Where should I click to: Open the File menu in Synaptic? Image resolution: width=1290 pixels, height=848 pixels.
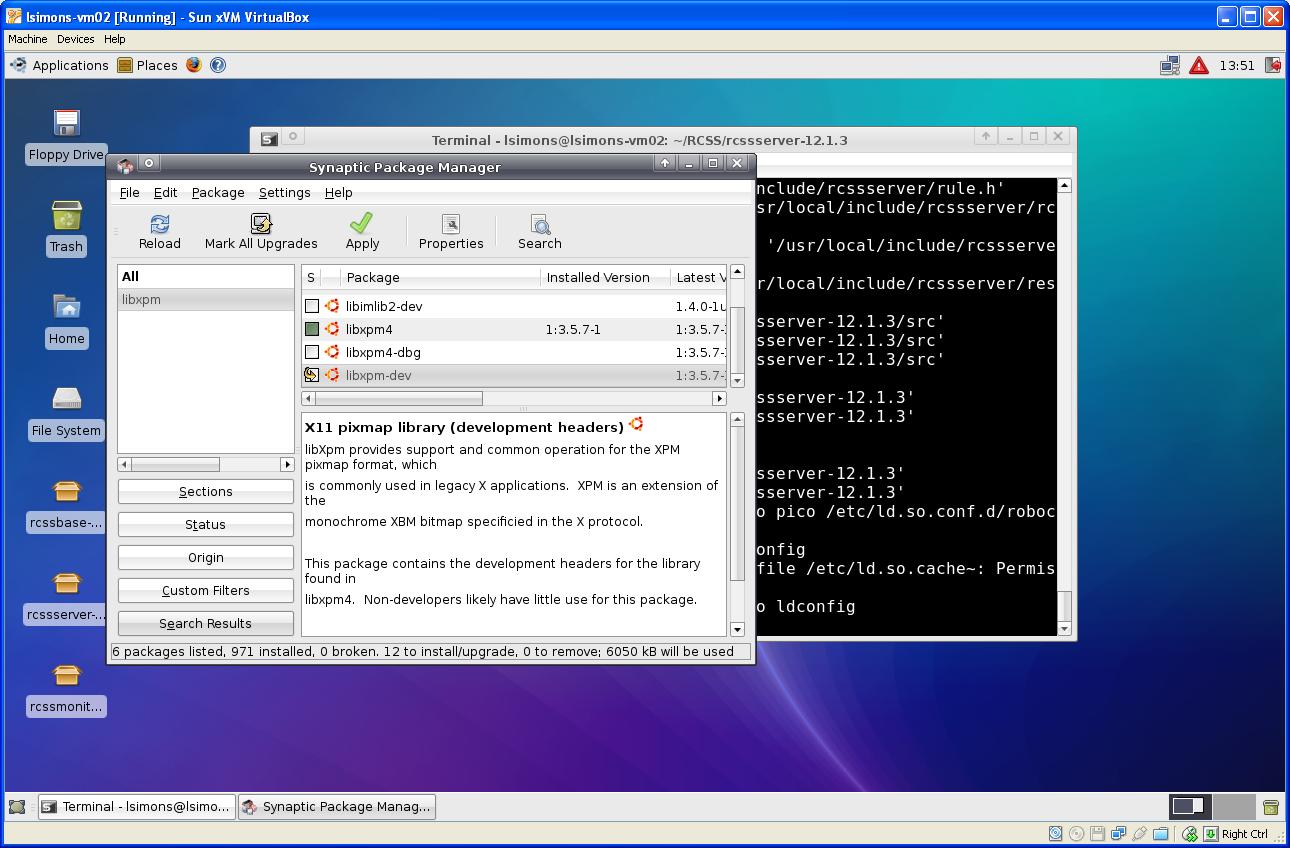click(x=129, y=192)
